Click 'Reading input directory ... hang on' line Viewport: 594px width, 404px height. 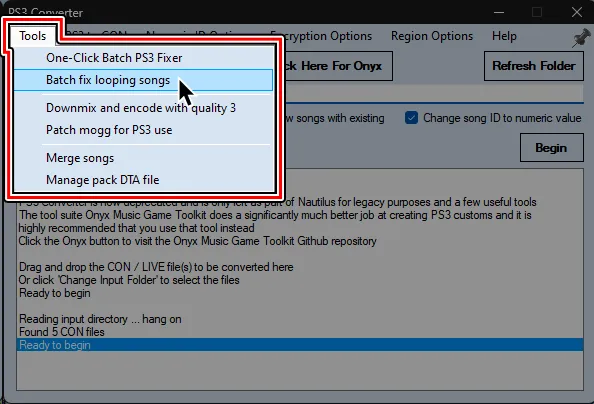pos(100,319)
